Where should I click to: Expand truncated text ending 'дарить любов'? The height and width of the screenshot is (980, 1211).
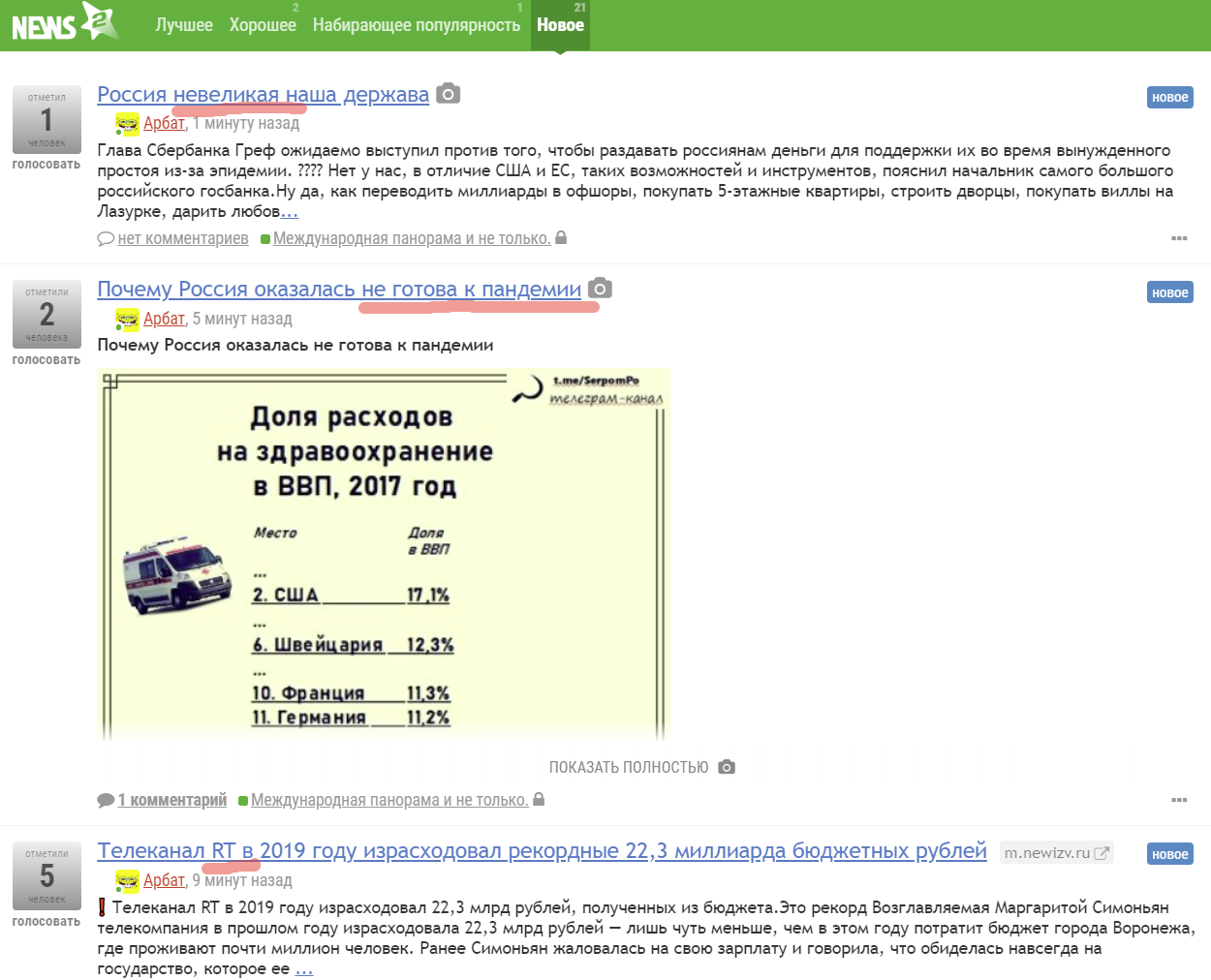[289, 212]
